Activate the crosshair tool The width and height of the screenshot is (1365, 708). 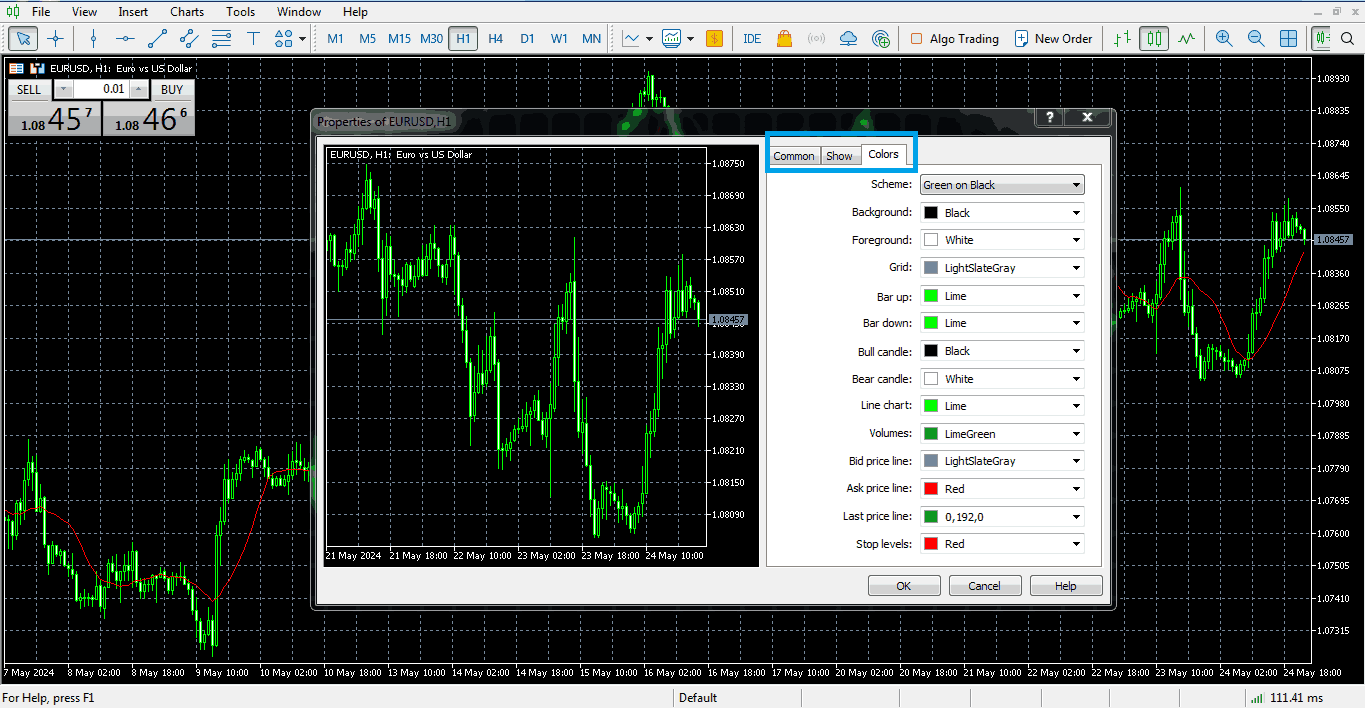(55, 39)
